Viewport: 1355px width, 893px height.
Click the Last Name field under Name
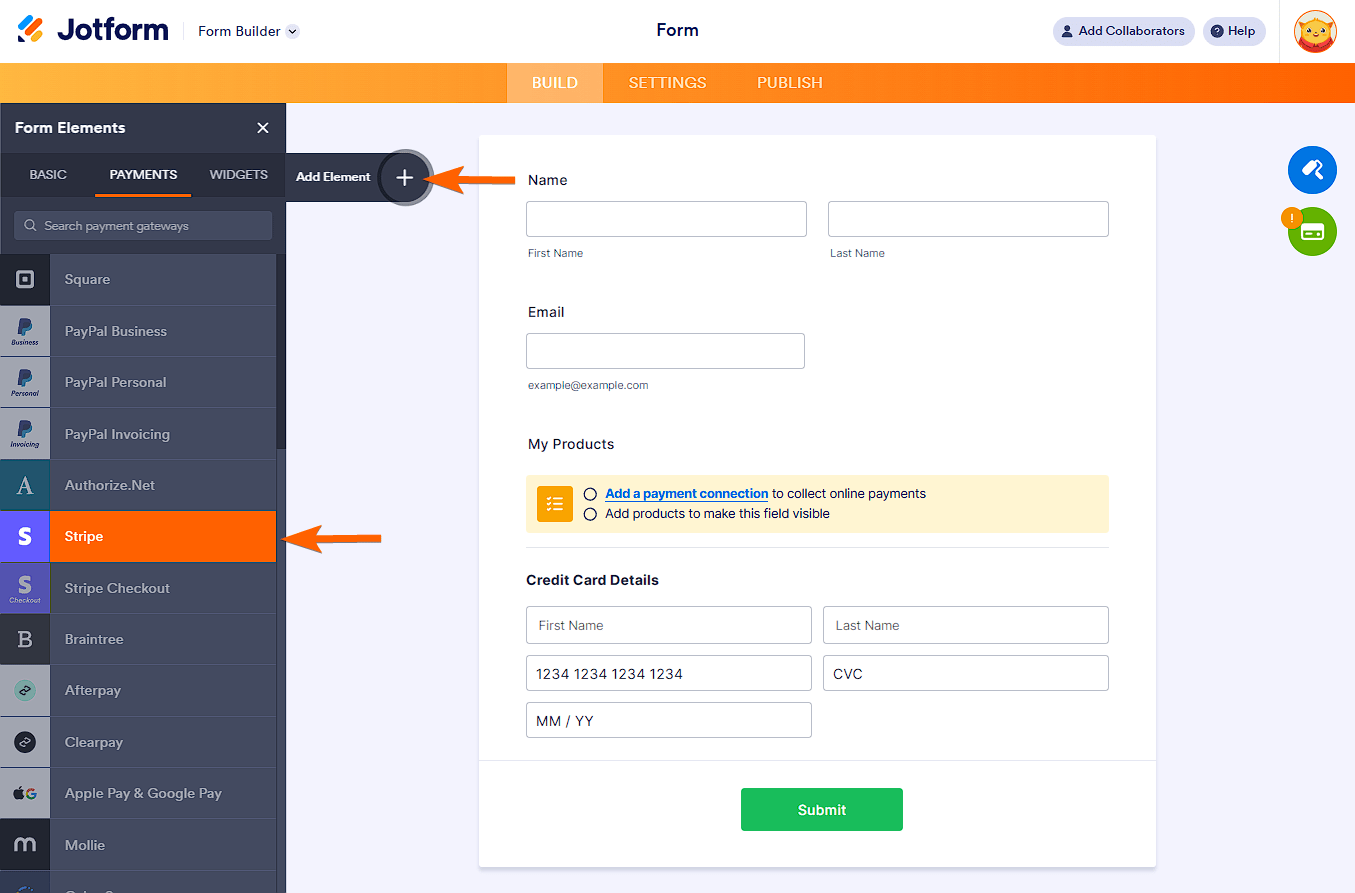[968, 219]
